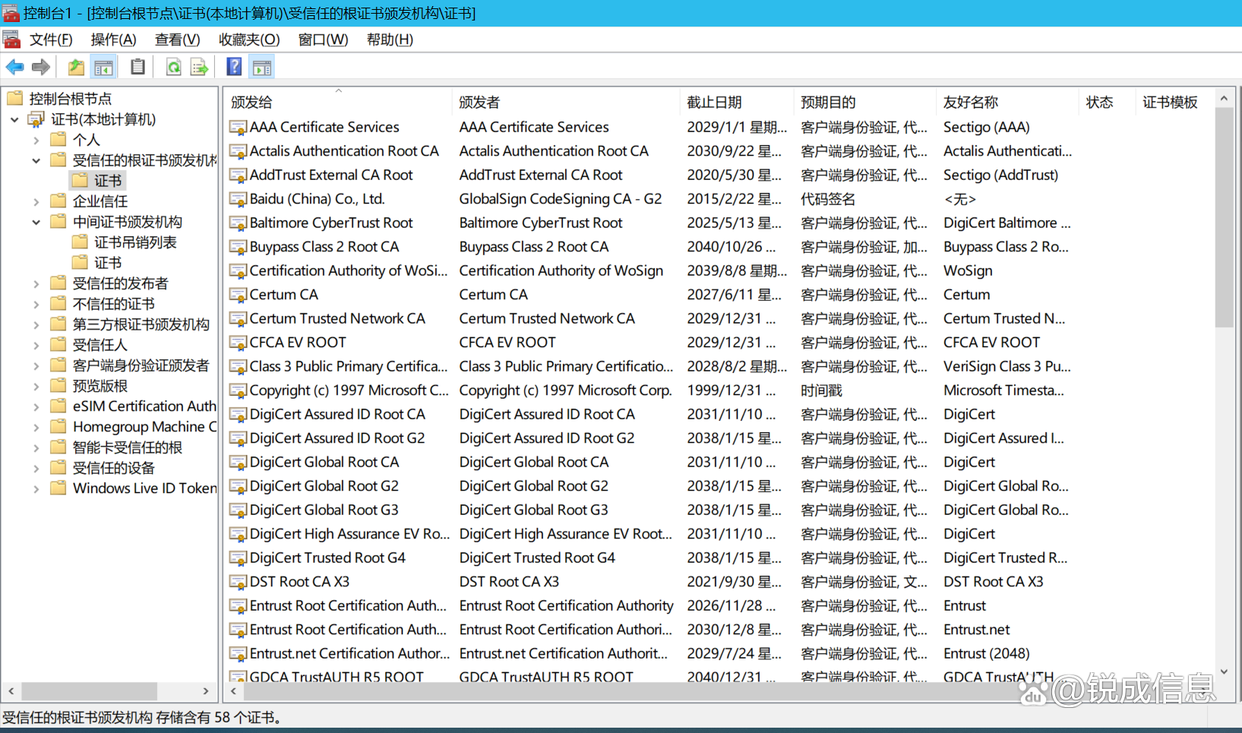Toggle the show/hide action pane icon
1242x733 pixels.
(262, 67)
